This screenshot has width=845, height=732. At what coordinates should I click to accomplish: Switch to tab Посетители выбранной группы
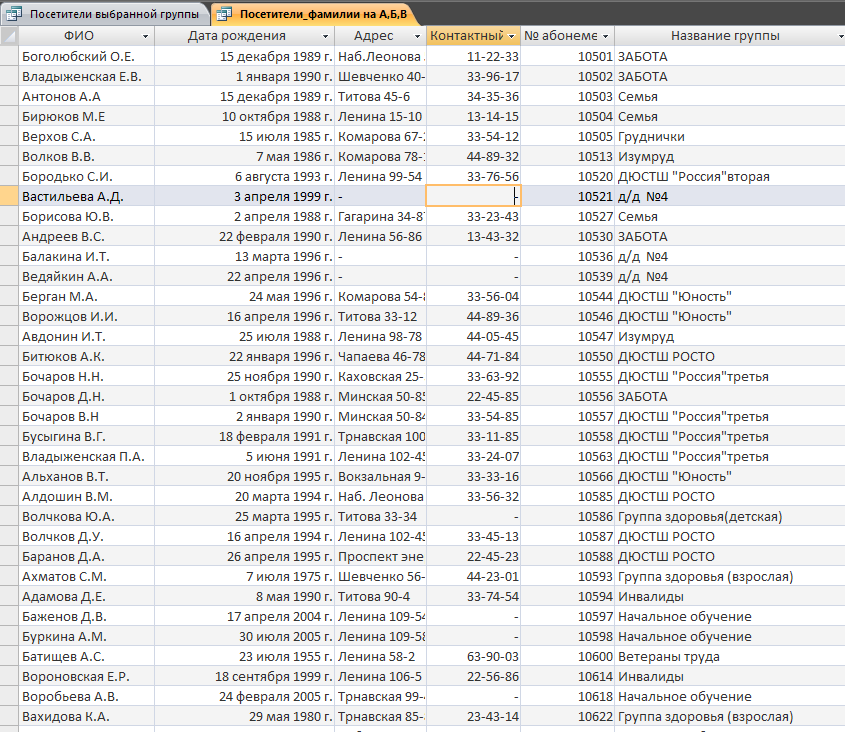pyautogui.click(x=104, y=14)
